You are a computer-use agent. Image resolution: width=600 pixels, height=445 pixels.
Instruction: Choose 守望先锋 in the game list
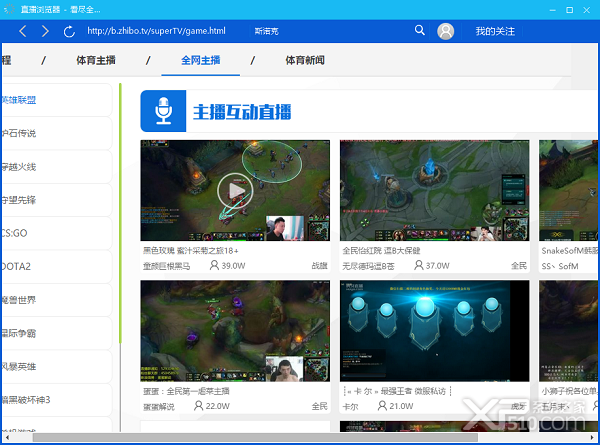pyautogui.click(x=57, y=200)
